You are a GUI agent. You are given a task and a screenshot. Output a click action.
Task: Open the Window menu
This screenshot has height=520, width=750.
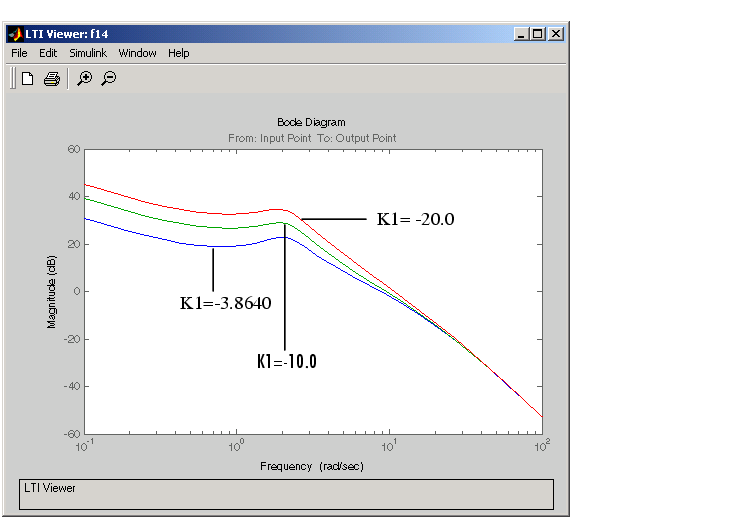pos(137,53)
